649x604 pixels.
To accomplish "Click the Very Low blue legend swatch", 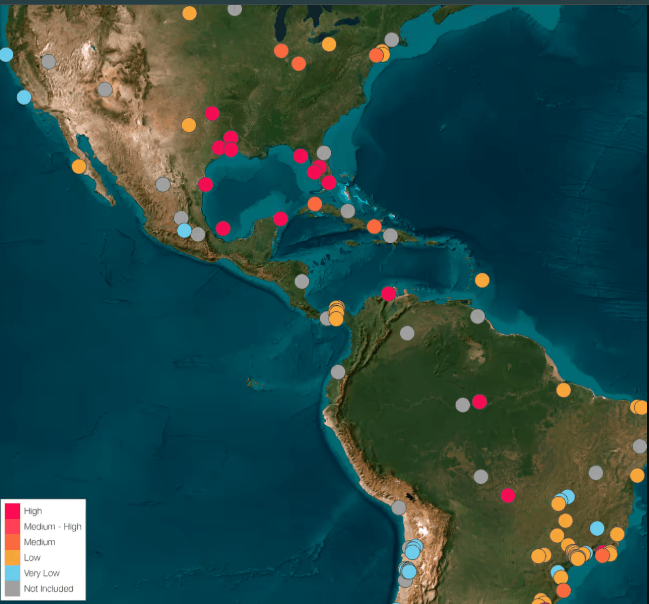I will (x=12, y=573).
